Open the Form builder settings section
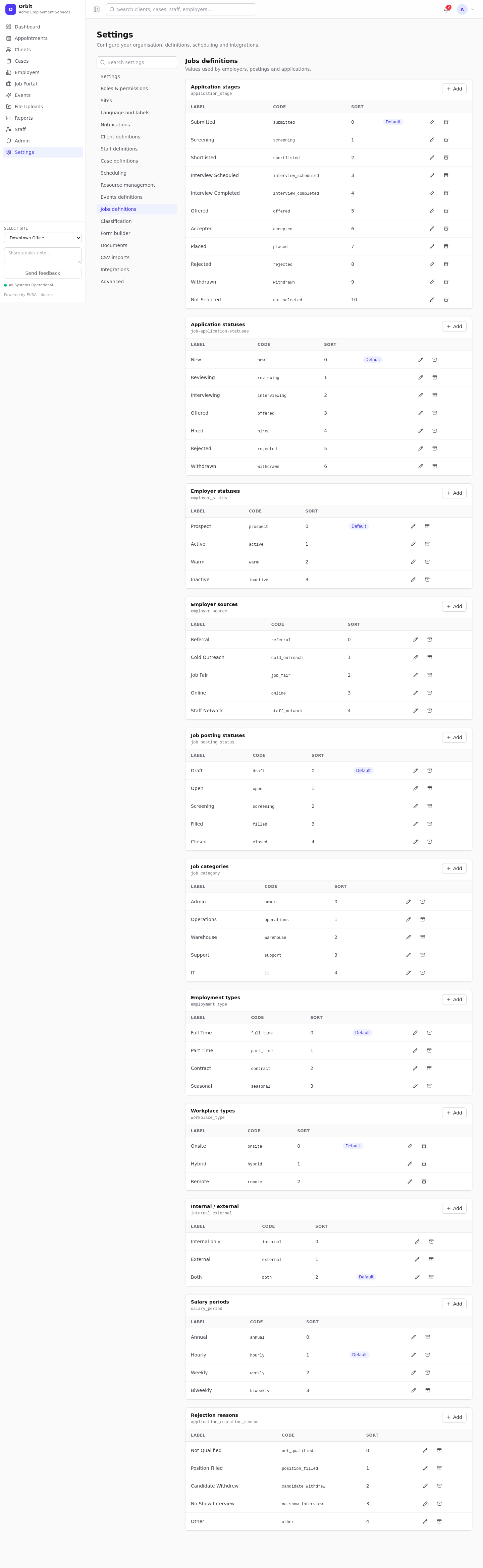The height and width of the screenshot is (1568, 483). pos(137,233)
